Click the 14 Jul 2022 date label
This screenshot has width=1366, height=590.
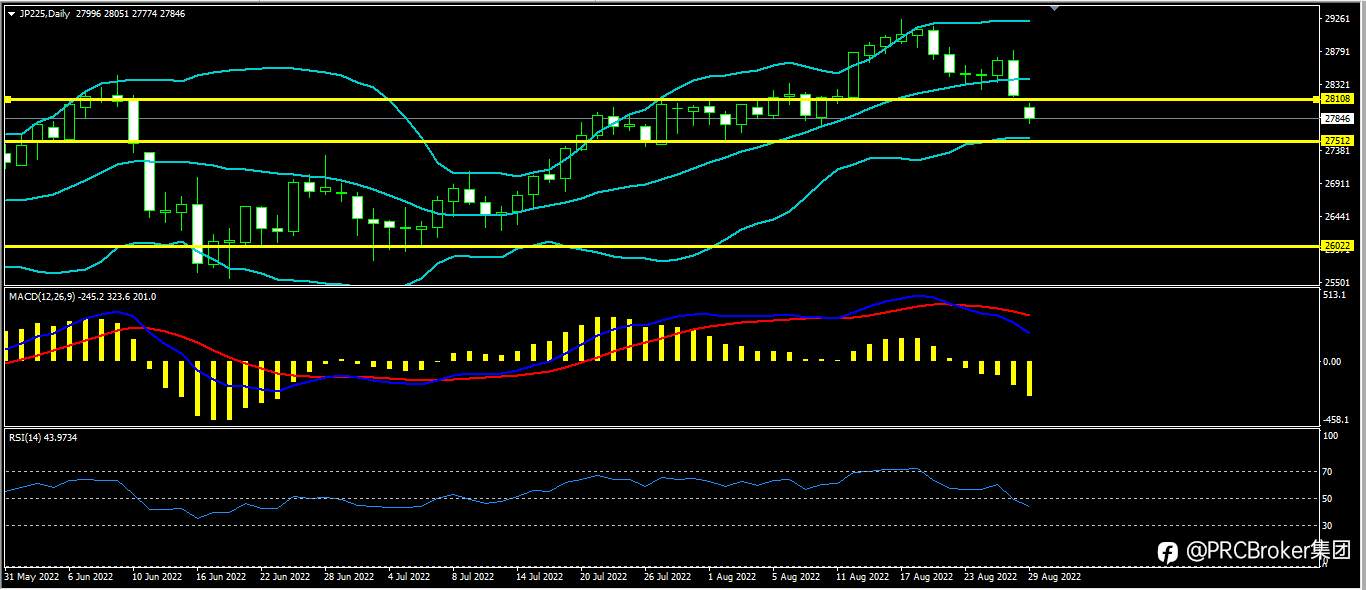point(540,577)
